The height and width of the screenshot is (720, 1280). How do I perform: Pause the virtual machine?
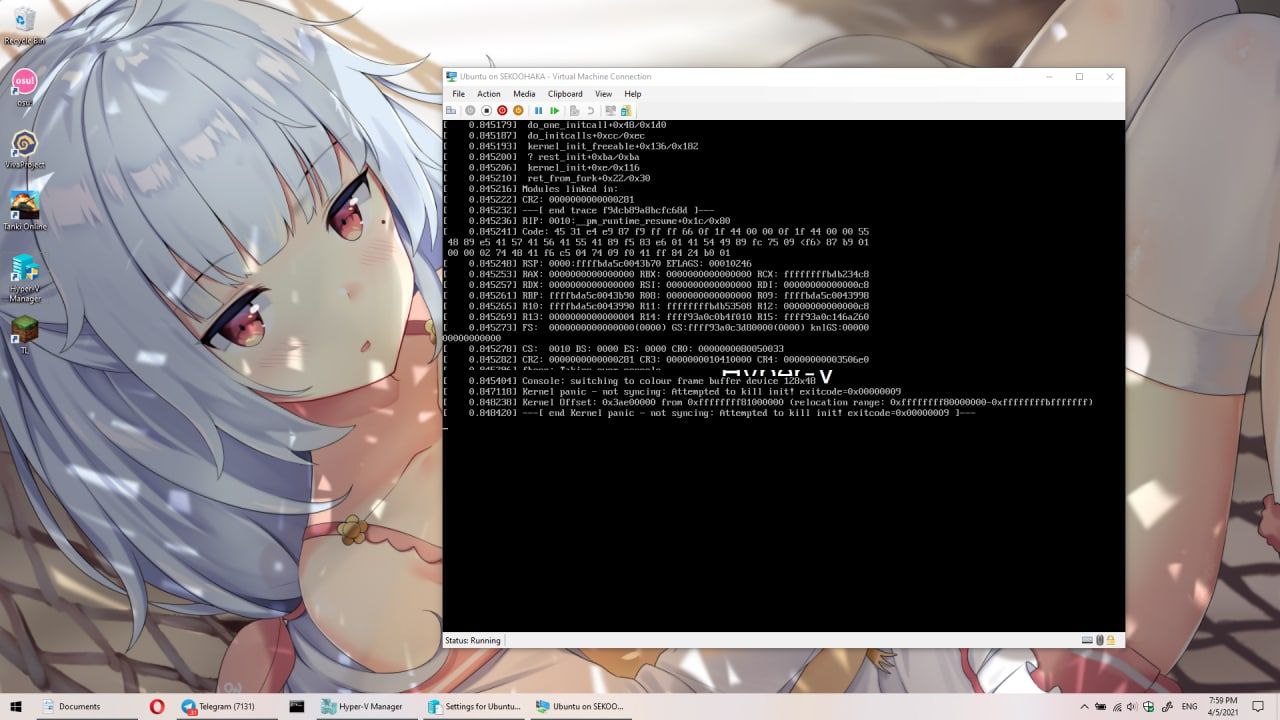click(538, 110)
